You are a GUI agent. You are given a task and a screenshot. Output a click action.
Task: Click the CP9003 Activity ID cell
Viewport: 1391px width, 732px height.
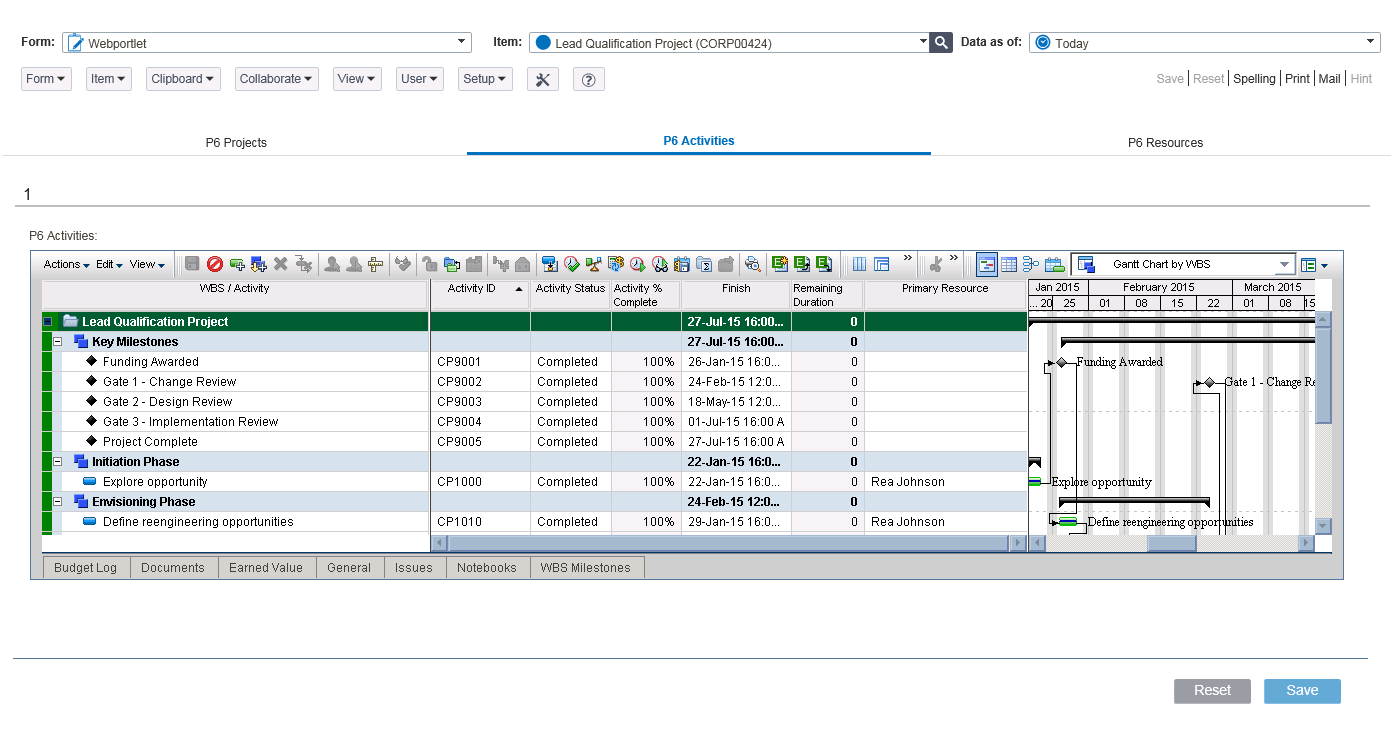[480, 402]
